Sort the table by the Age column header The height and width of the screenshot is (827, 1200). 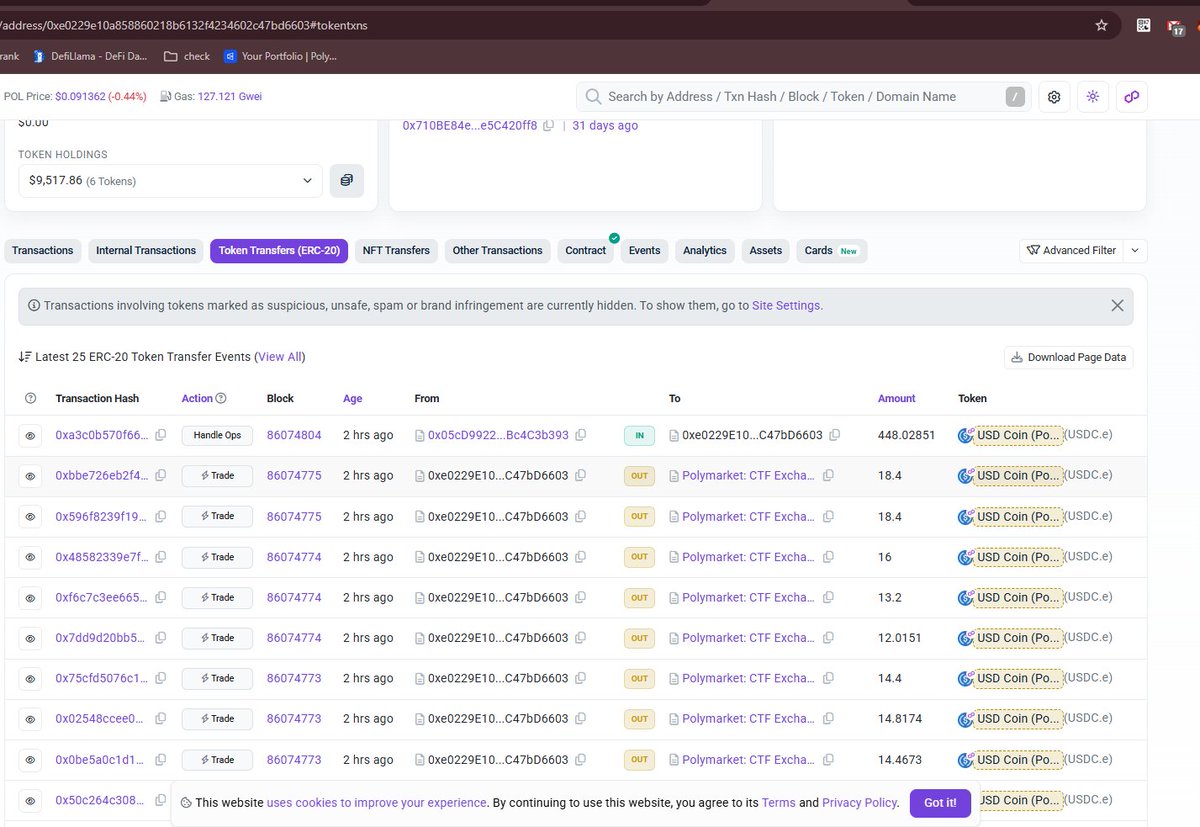[x=353, y=398]
